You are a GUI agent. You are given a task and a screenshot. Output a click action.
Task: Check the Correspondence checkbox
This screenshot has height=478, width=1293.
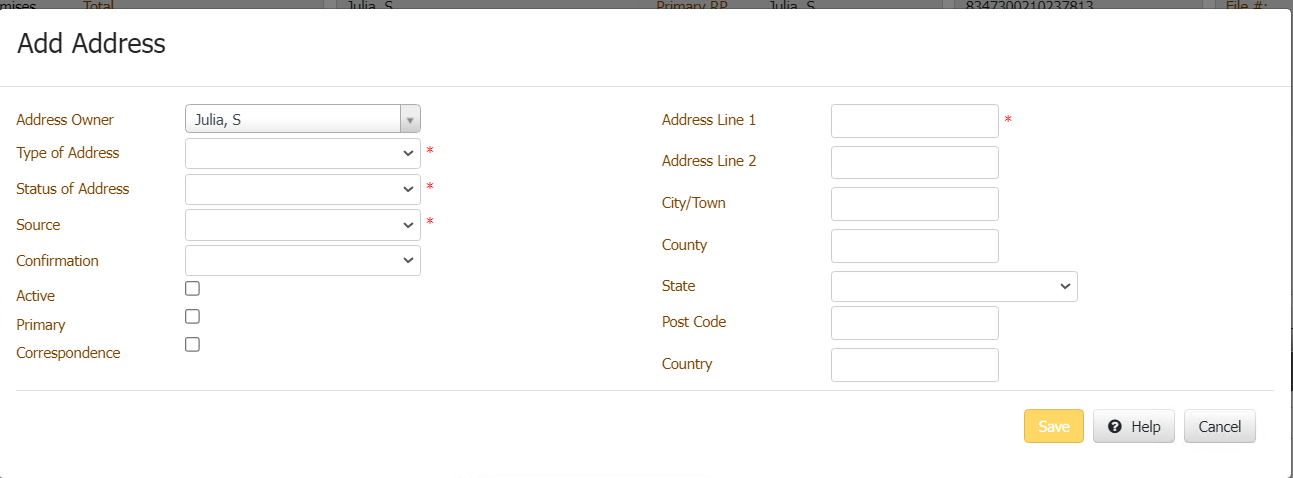193,345
